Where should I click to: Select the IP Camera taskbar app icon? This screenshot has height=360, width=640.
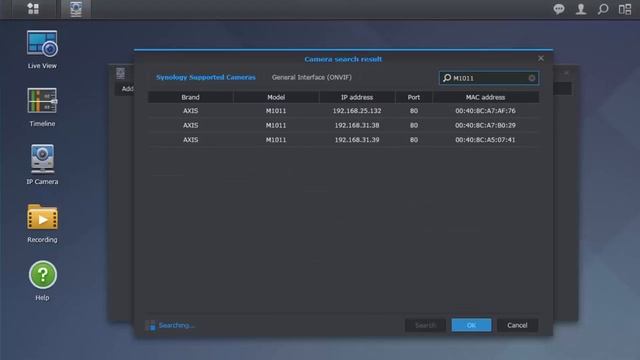point(76,9)
